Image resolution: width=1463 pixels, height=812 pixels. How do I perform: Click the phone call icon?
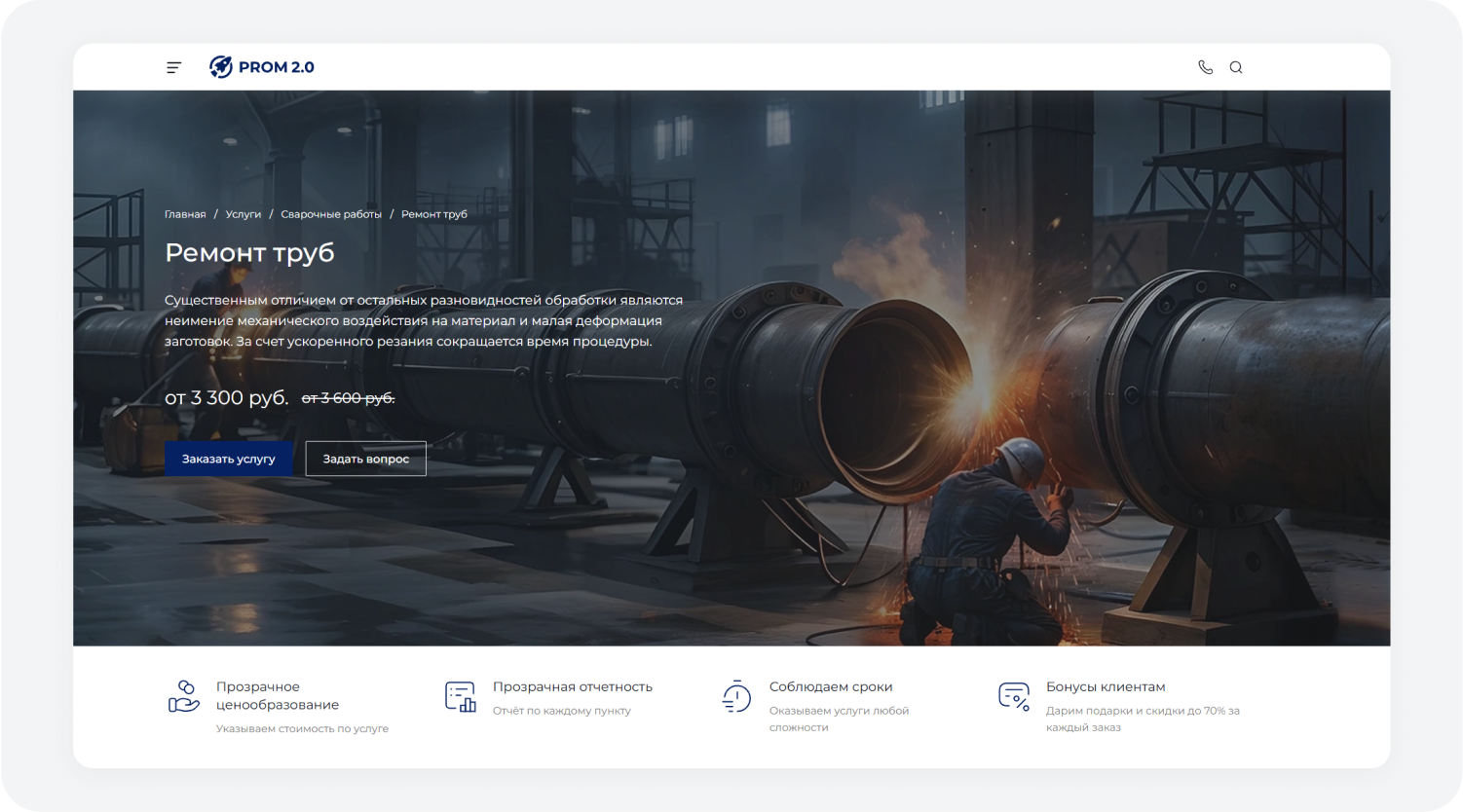click(1206, 67)
